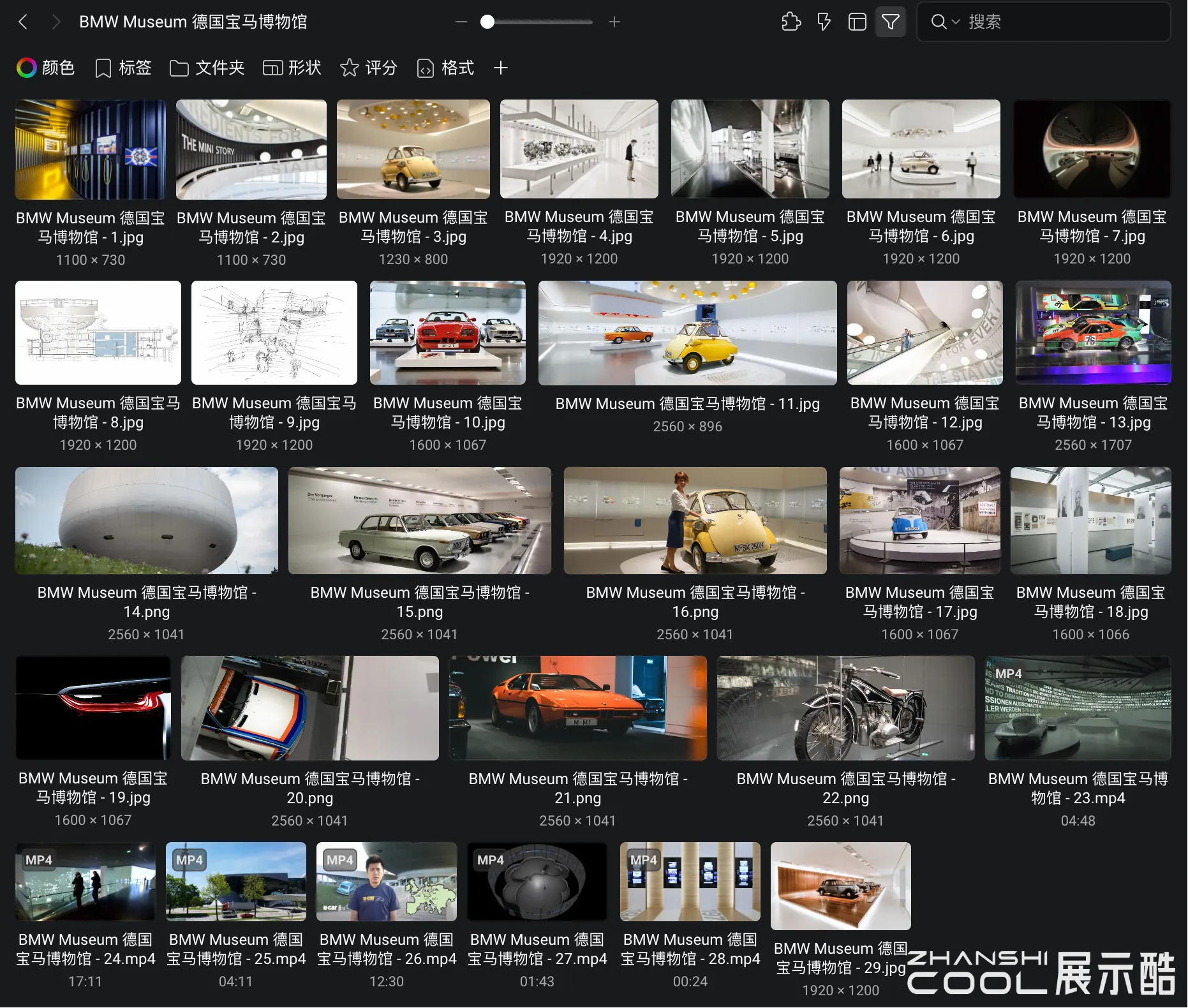
Task: Add another filter with plus icon
Action: 501,68
